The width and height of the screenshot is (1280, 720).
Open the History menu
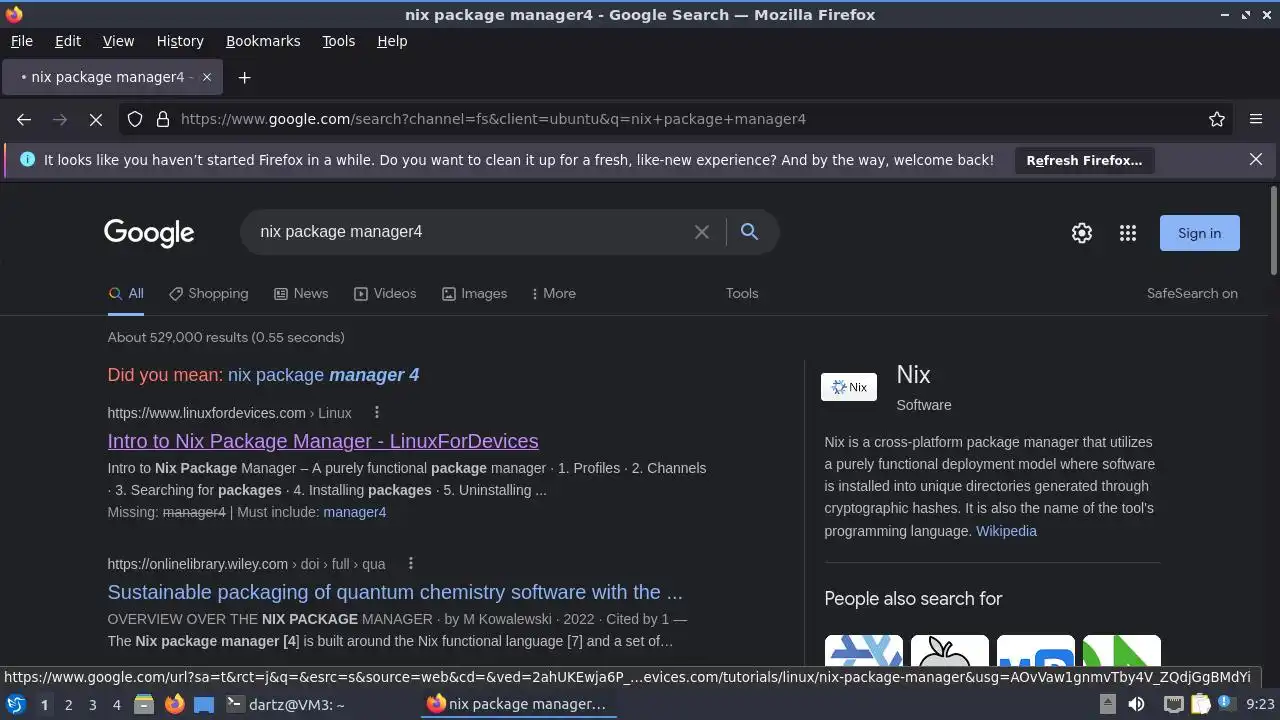180,41
